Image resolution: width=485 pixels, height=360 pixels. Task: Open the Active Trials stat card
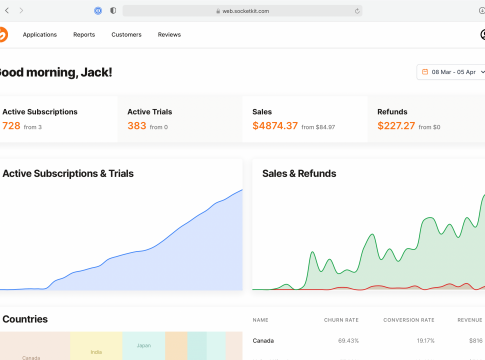tap(180, 119)
